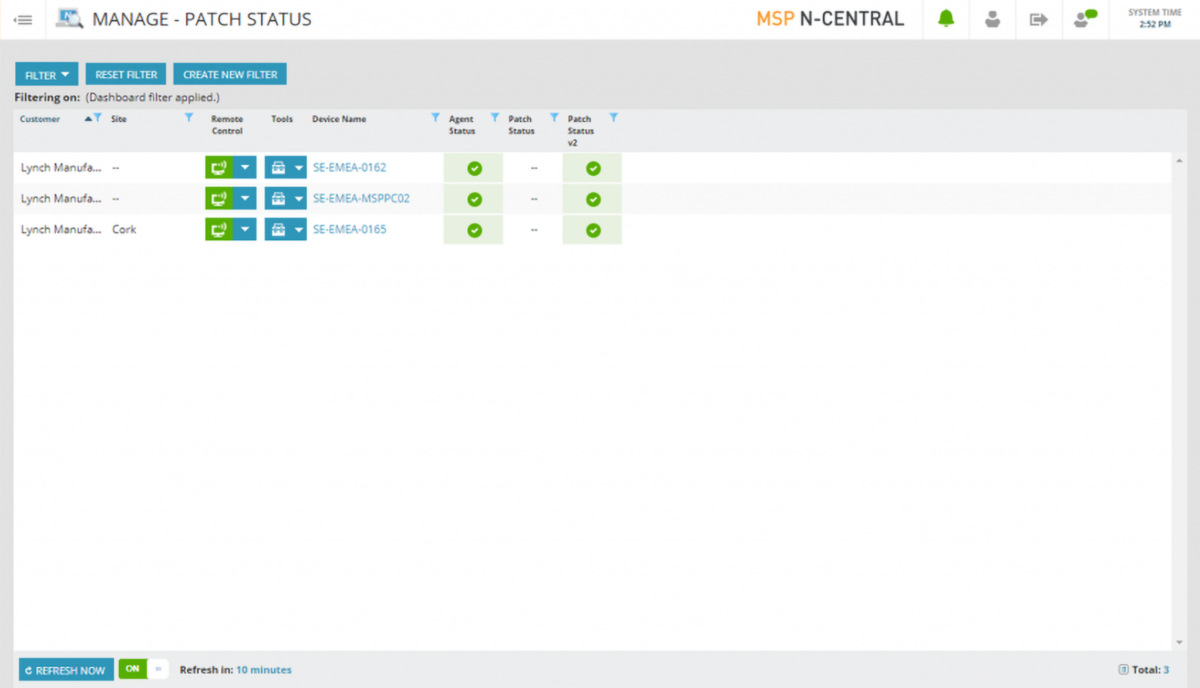The width and height of the screenshot is (1200, 688).
Task: Open the feedback chat icon in the header
Action: point(1085,19)
